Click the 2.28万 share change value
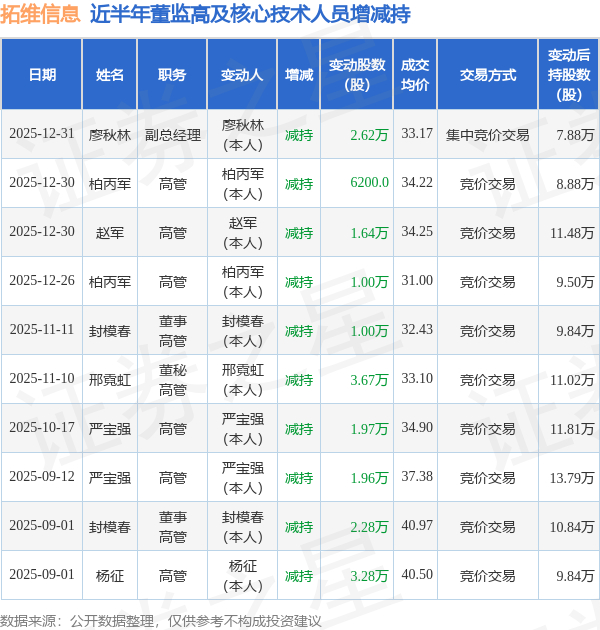The height and width of the screenshot is (630, 600). 369,527
